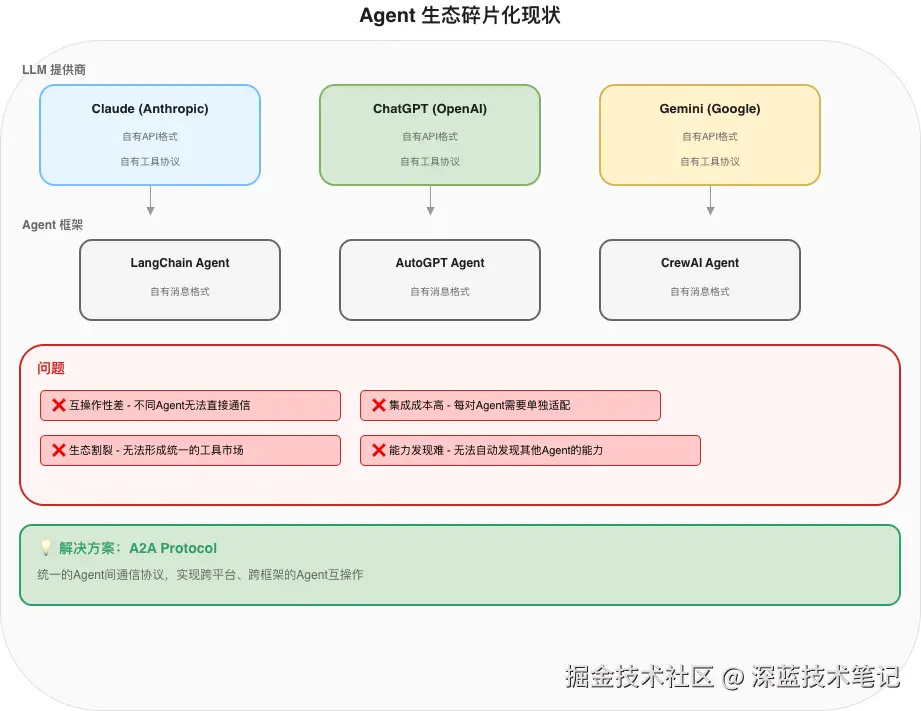This screenshot has width=921, height=711.
Task: Select the Gemini (Google) box
Action: pos(710,135)
